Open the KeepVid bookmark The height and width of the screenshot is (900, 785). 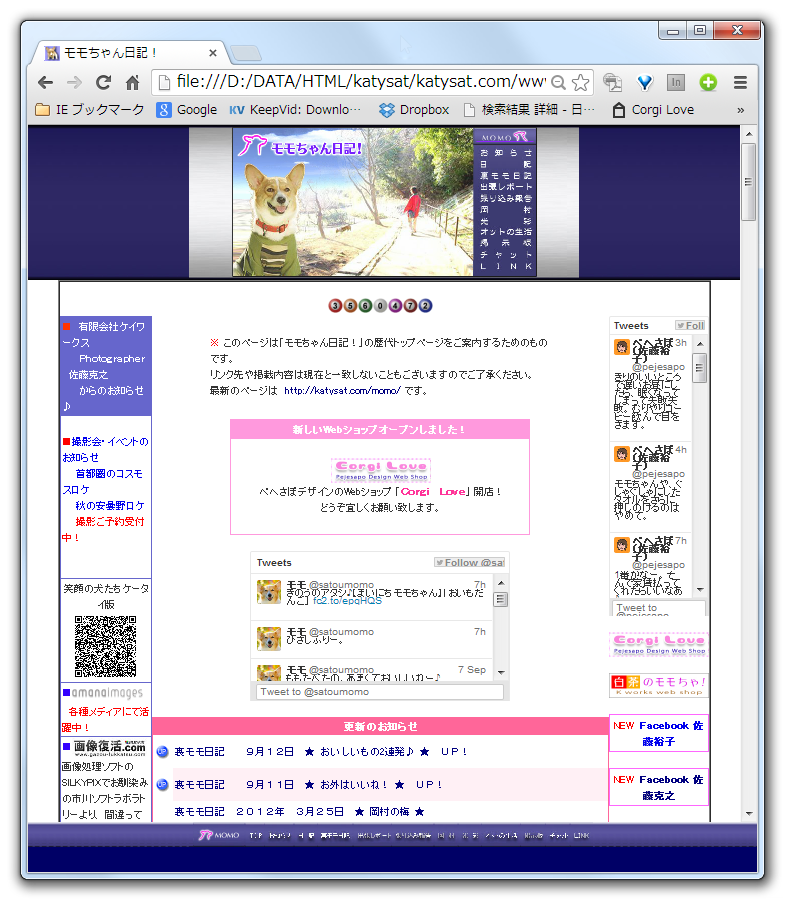pyautogui.click(x=295, y=110)
